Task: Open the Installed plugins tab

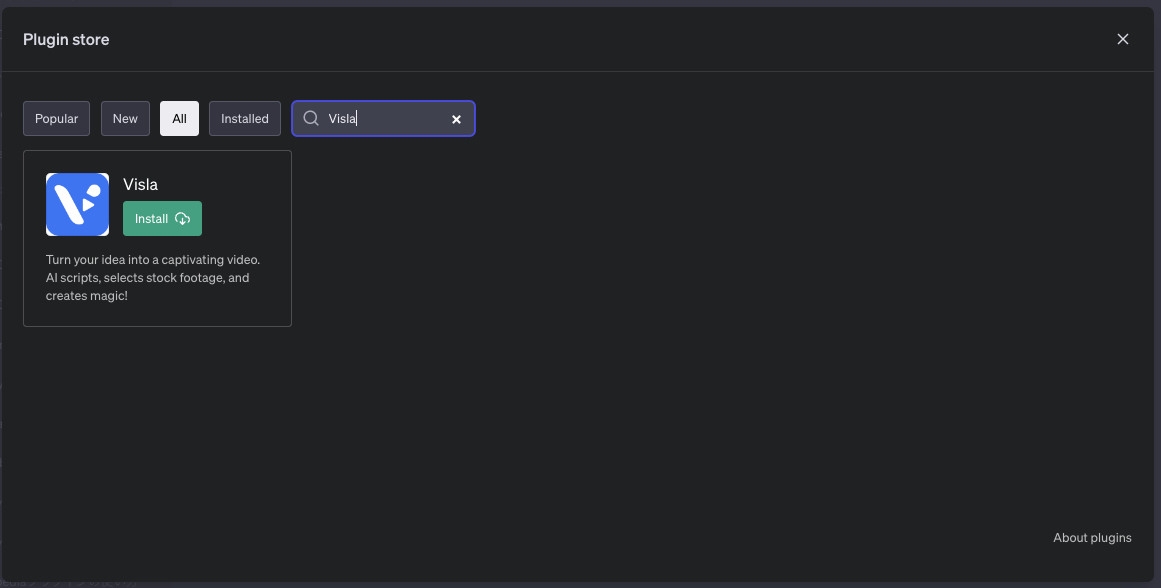Action: pyautogui.click(x=245, y=118)
